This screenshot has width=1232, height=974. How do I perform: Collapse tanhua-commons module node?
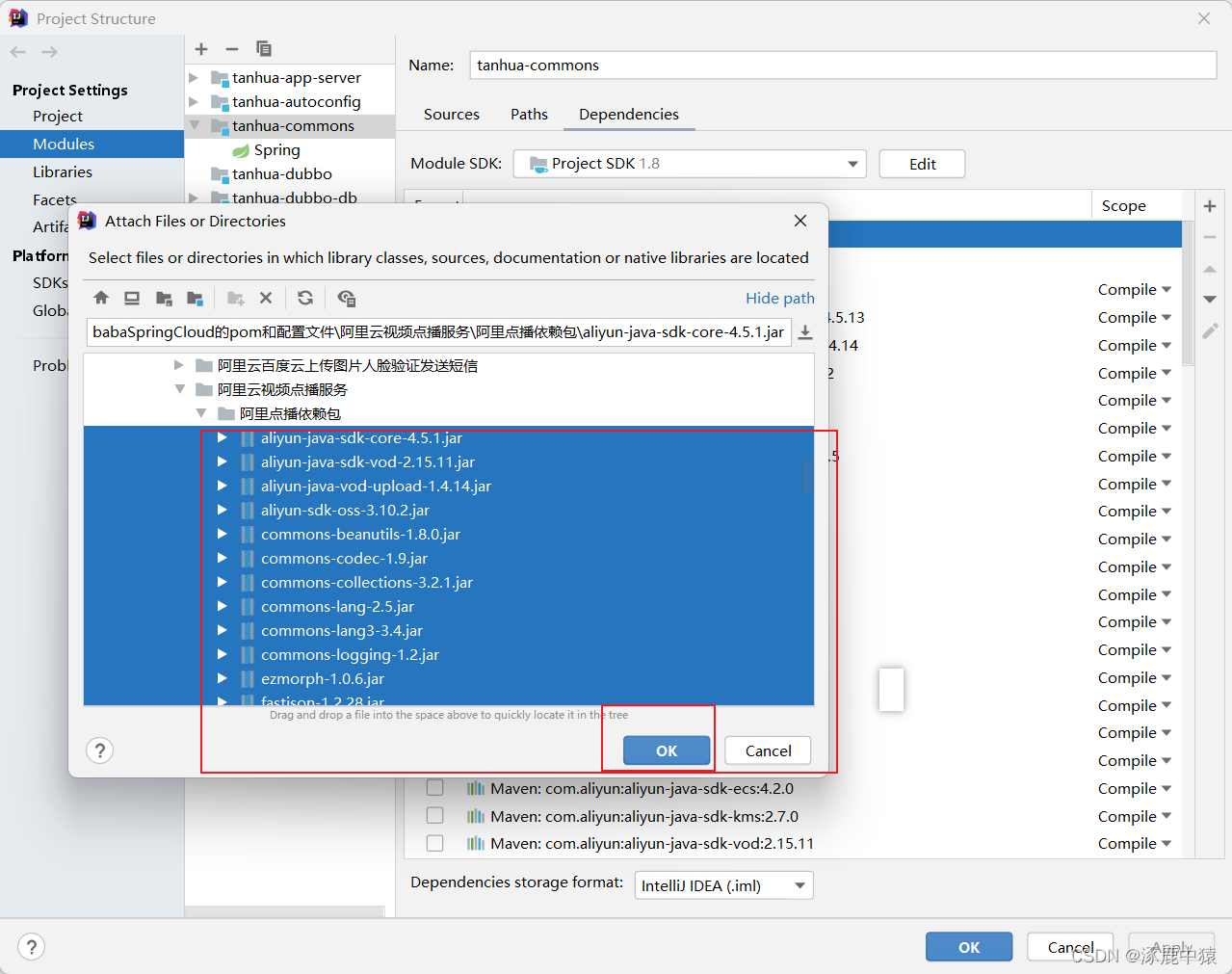[x=194, y=125]
